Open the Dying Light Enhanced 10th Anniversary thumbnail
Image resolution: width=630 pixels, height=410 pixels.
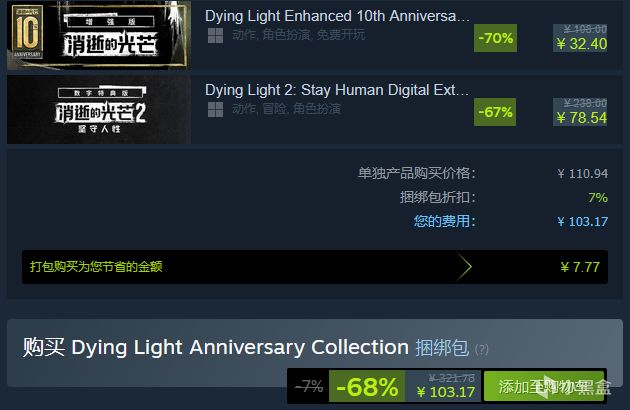(99, 35)
